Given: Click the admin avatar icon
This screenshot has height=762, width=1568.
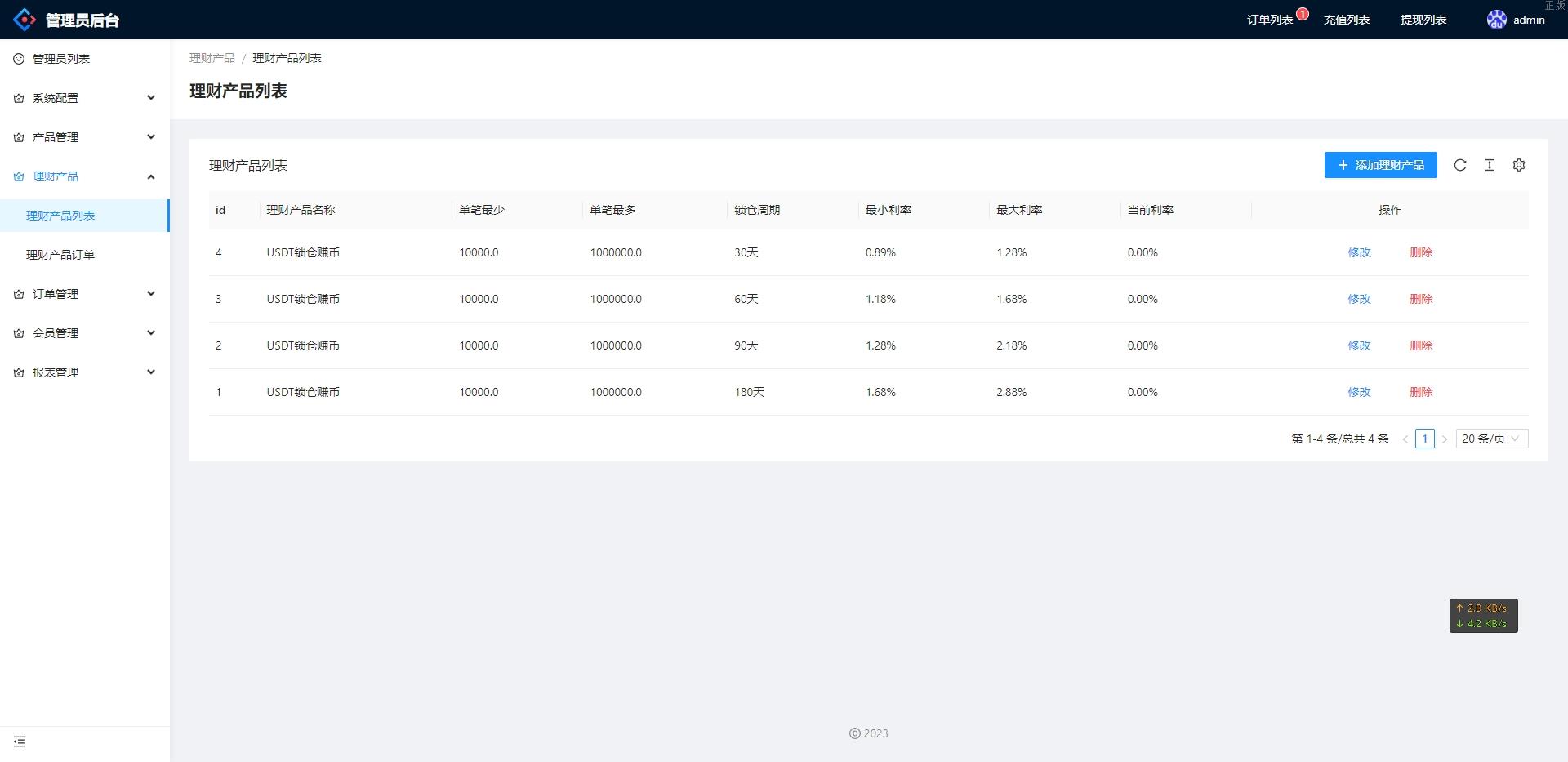Looking at the screenshot, I should [1496, 20].
